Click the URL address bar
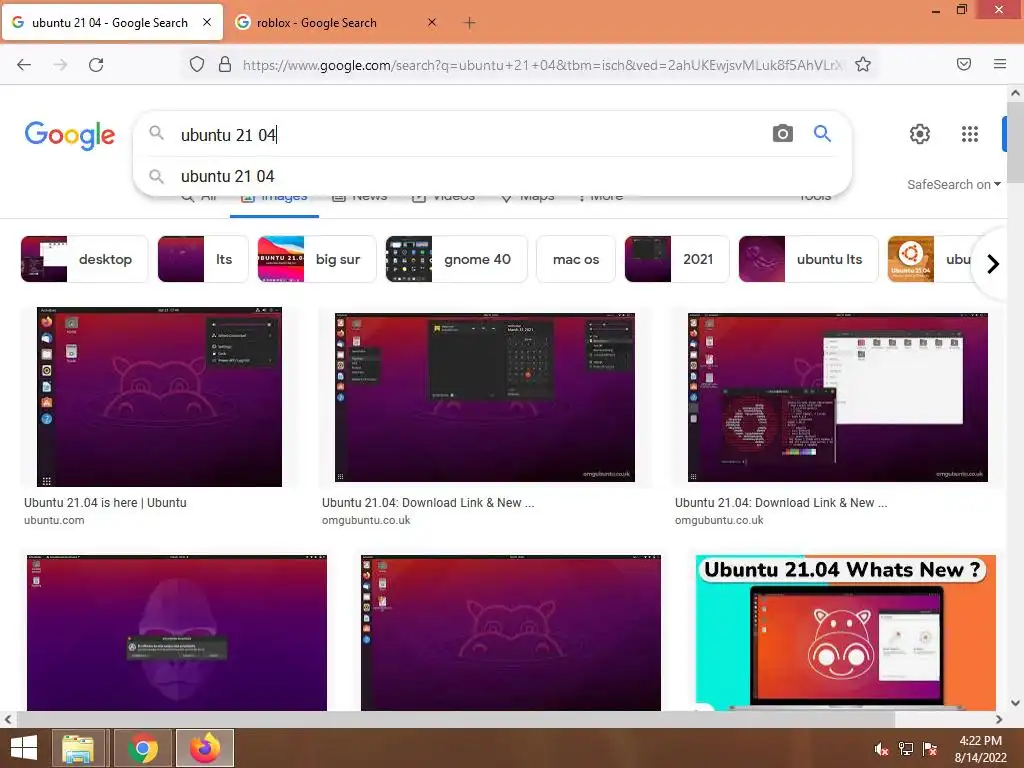Image resolution: width=1024 pixels, height=768 pixels. tap(542, 65)
